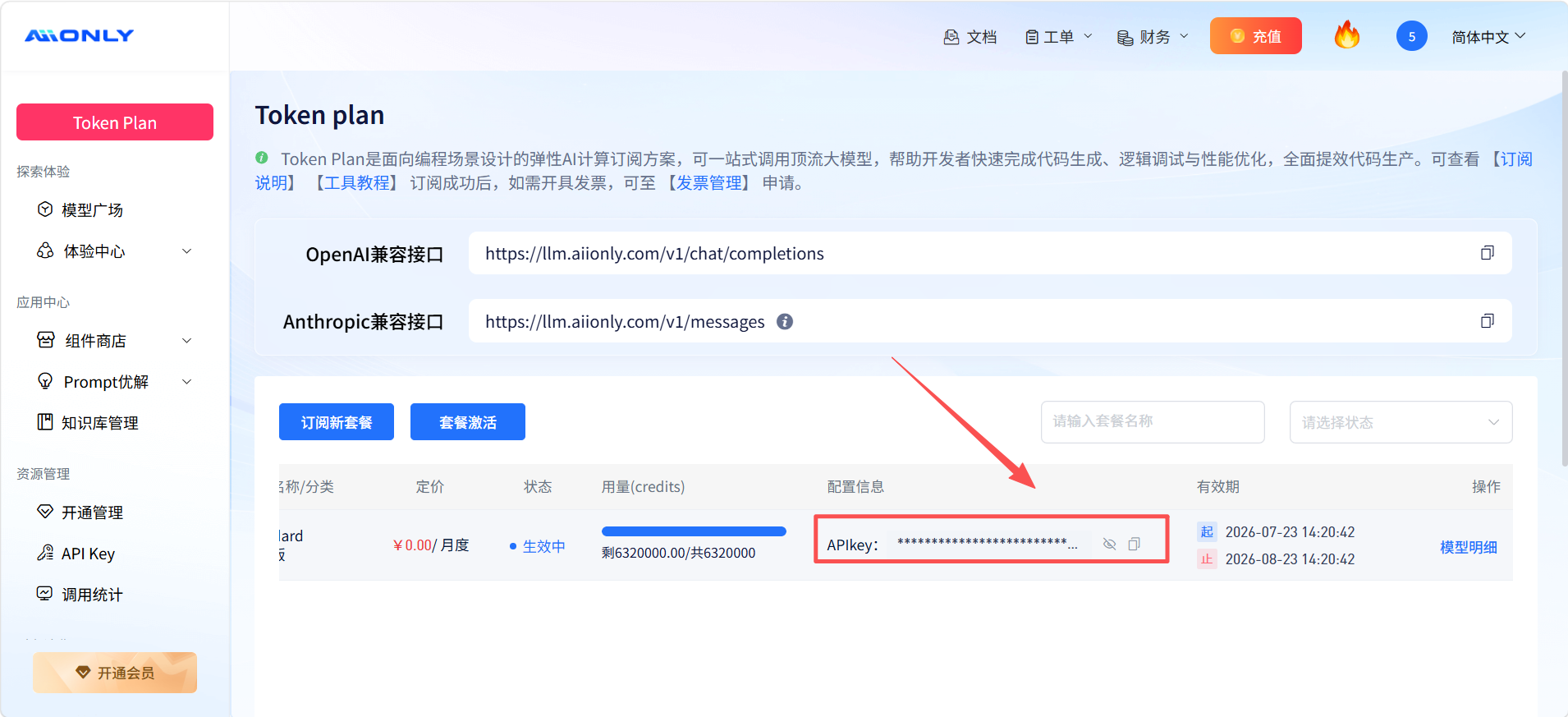Open the 文档 docs menu item
Screen dimensions: 1568x717
pyautogui.click(x=970, y=37)
